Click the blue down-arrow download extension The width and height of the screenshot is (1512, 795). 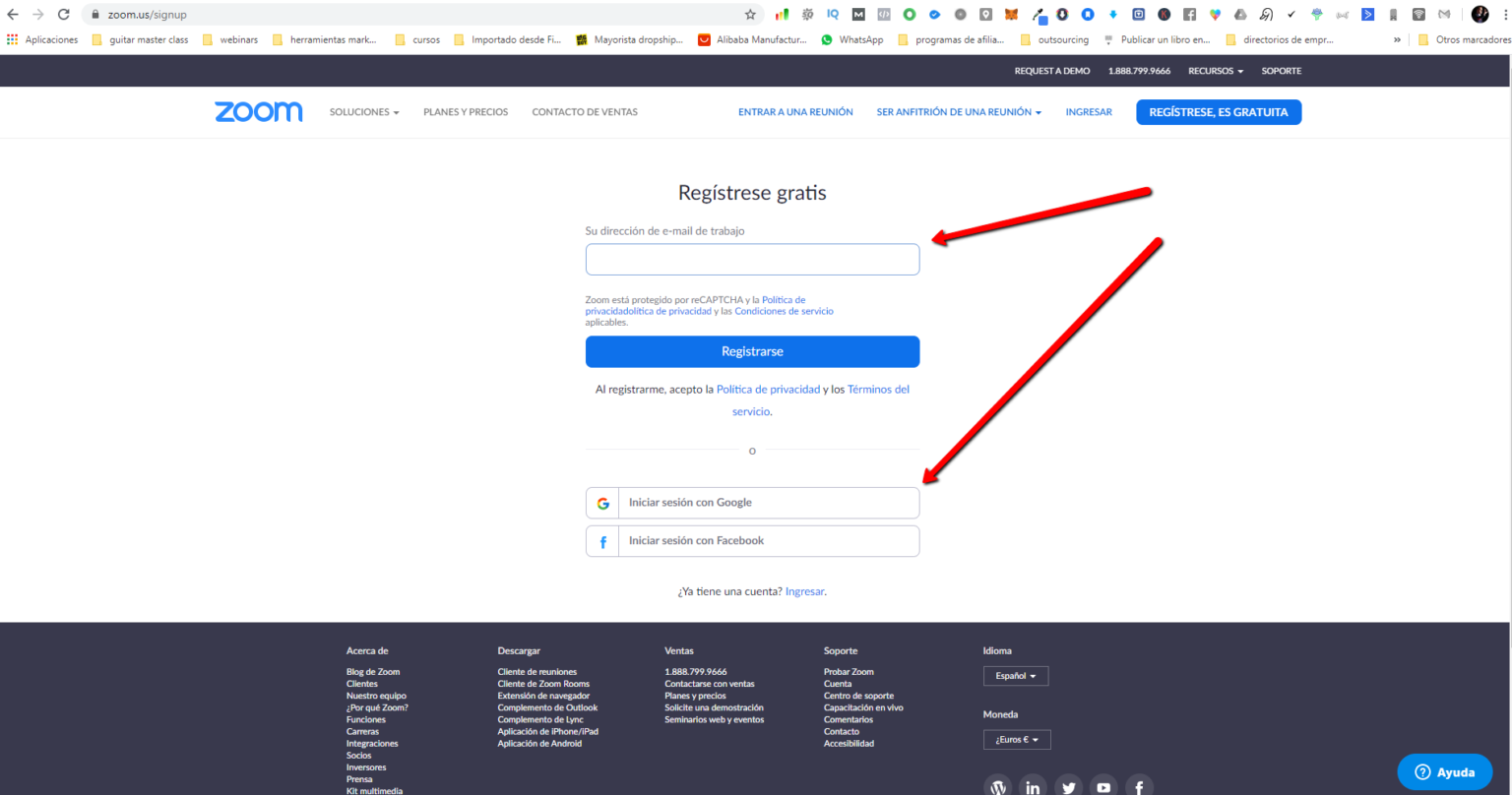1113,15
